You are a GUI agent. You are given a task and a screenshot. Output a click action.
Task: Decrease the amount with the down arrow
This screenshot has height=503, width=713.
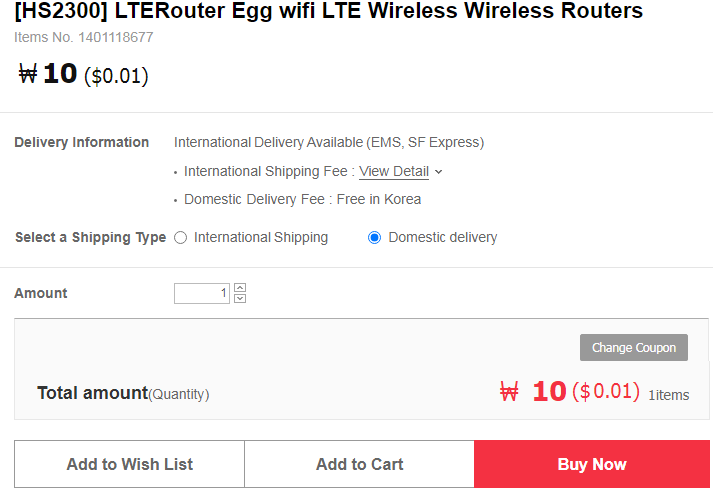240,298
